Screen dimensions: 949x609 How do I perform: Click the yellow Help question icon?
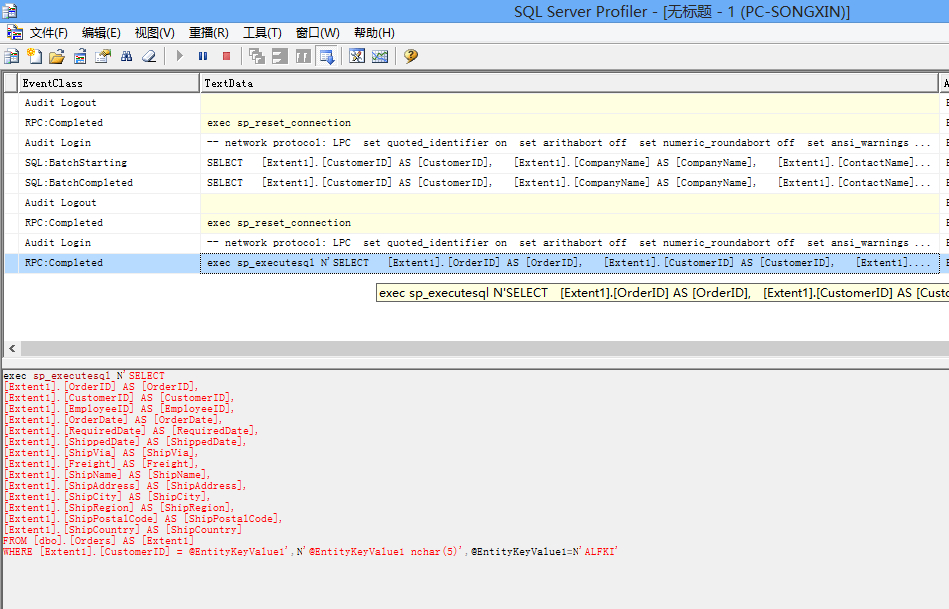(411, 56)
